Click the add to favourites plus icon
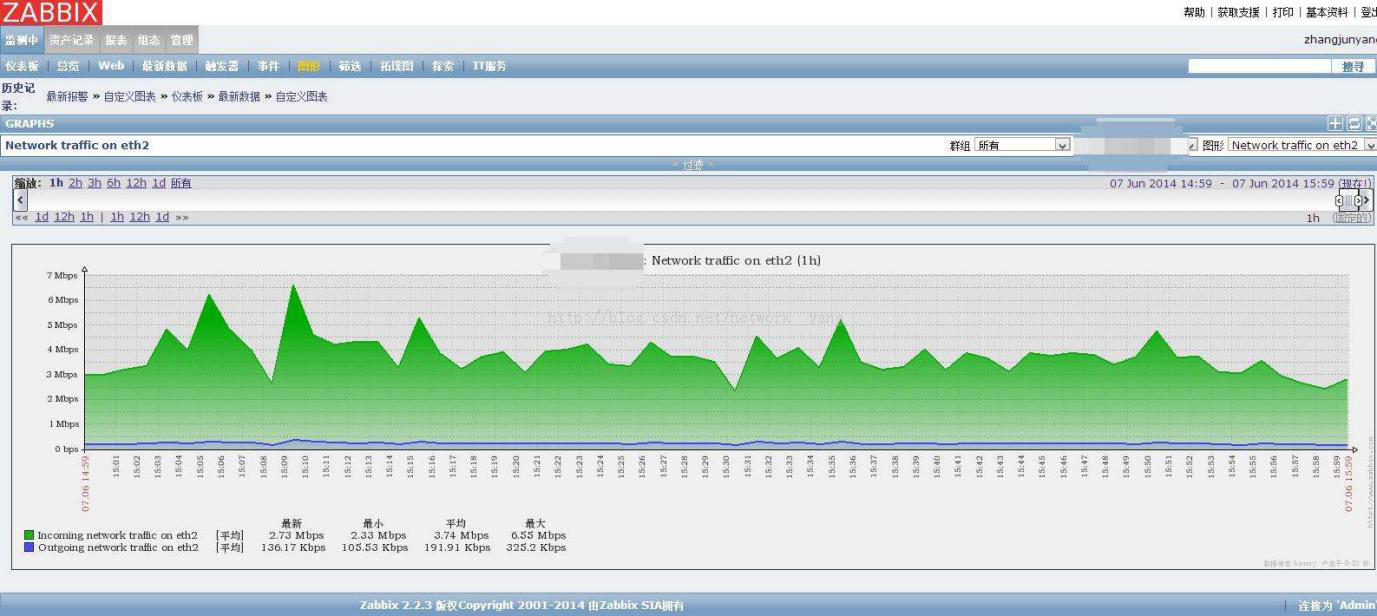 pos(1335,123)
